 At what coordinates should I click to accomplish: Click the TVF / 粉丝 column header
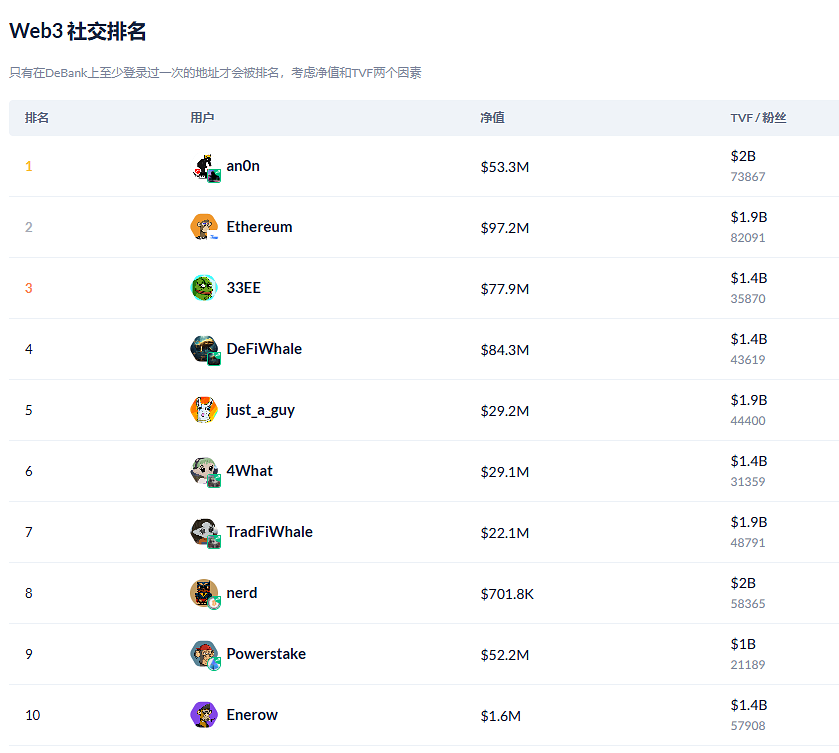click(758, 118)
